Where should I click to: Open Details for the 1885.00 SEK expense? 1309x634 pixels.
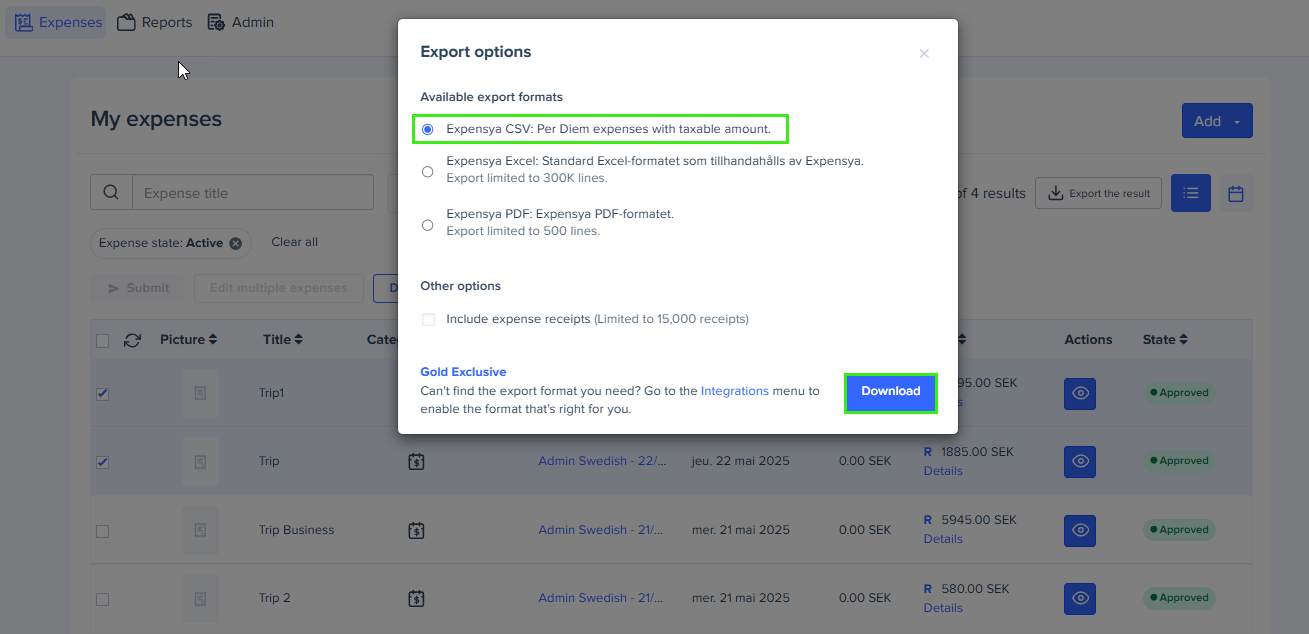(x=943, y=471)
